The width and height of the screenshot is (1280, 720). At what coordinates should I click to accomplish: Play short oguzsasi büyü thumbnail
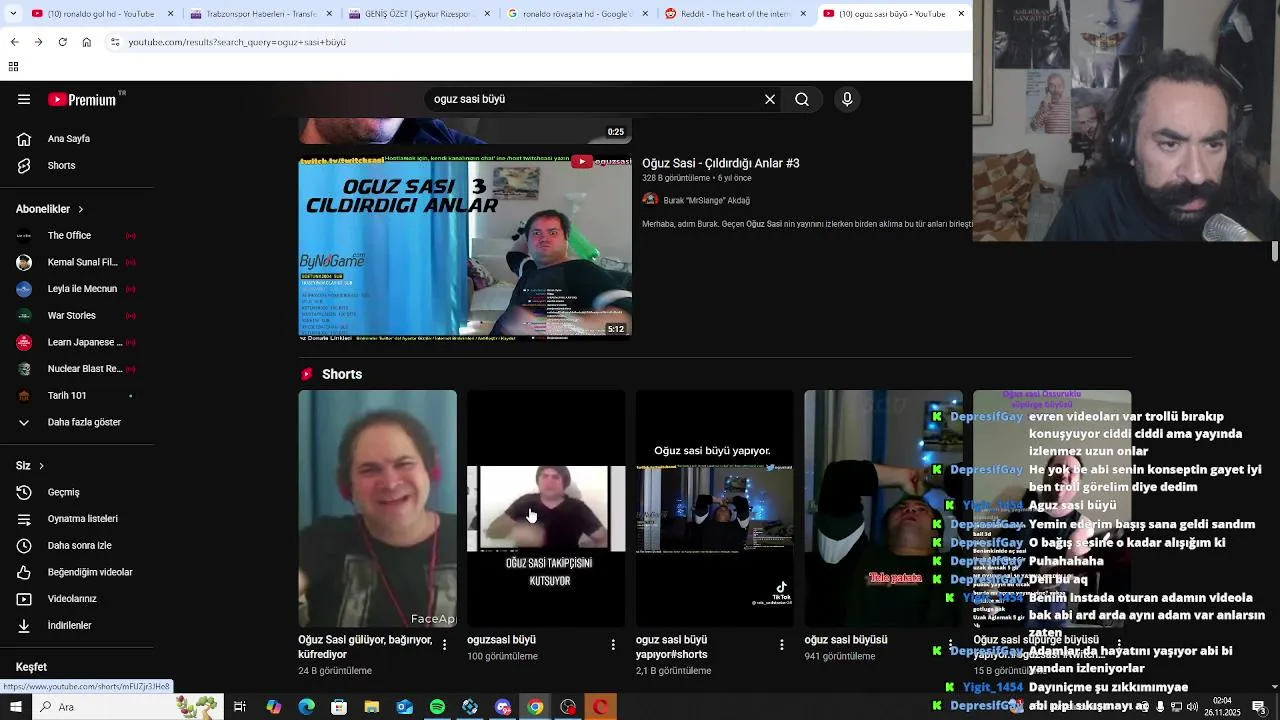click(x=546, y=508)
